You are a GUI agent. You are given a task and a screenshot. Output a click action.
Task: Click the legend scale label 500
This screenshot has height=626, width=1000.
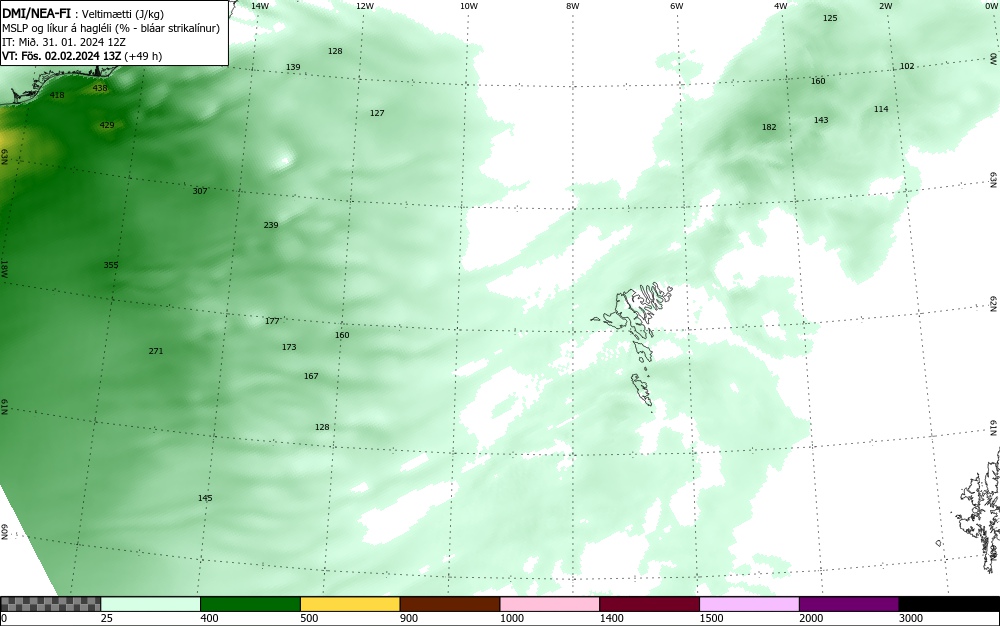(309, 618)
